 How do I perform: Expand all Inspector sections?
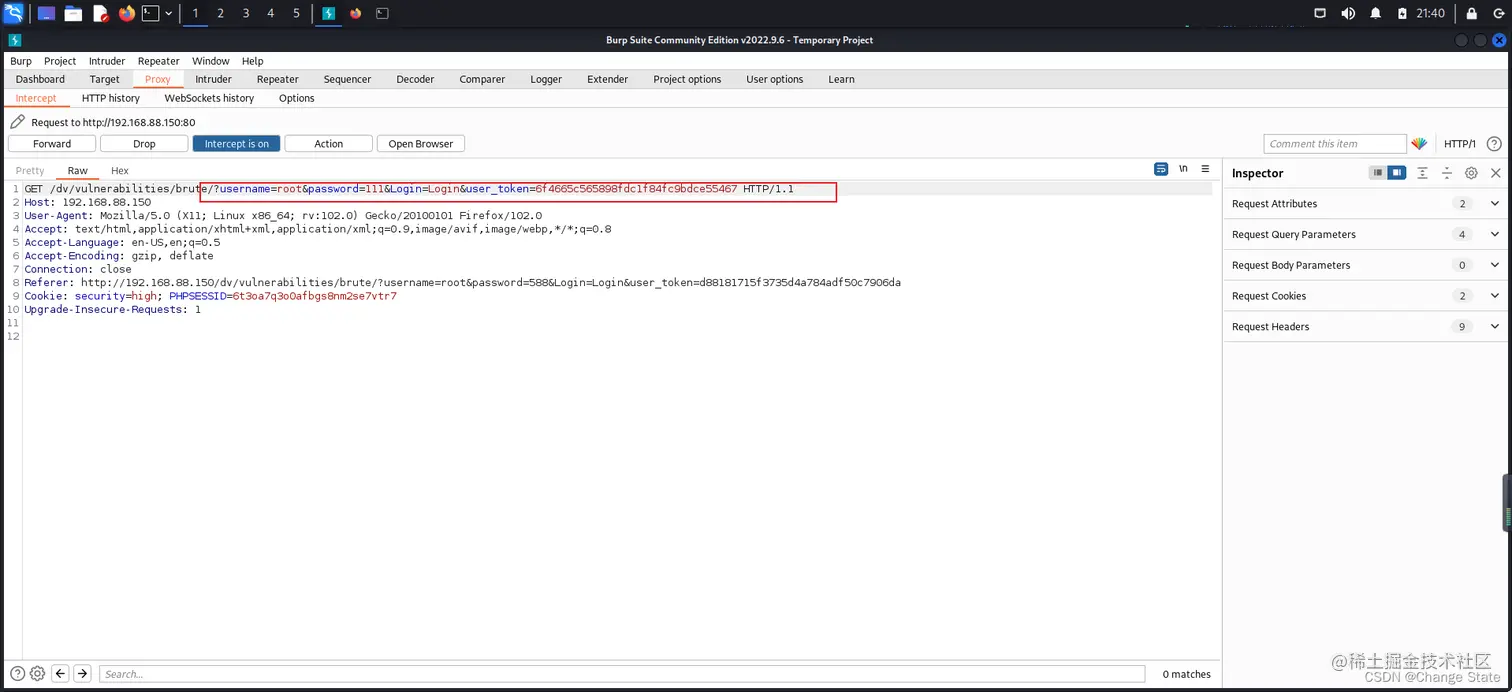tap(1422, 173)
